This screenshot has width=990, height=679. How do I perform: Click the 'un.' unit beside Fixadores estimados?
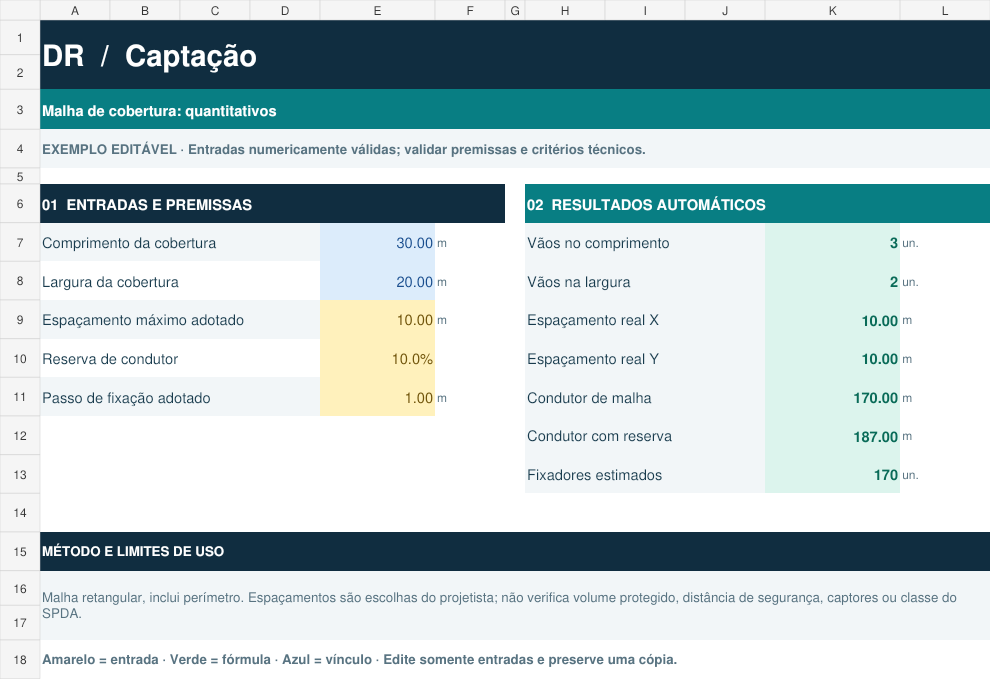910,475
